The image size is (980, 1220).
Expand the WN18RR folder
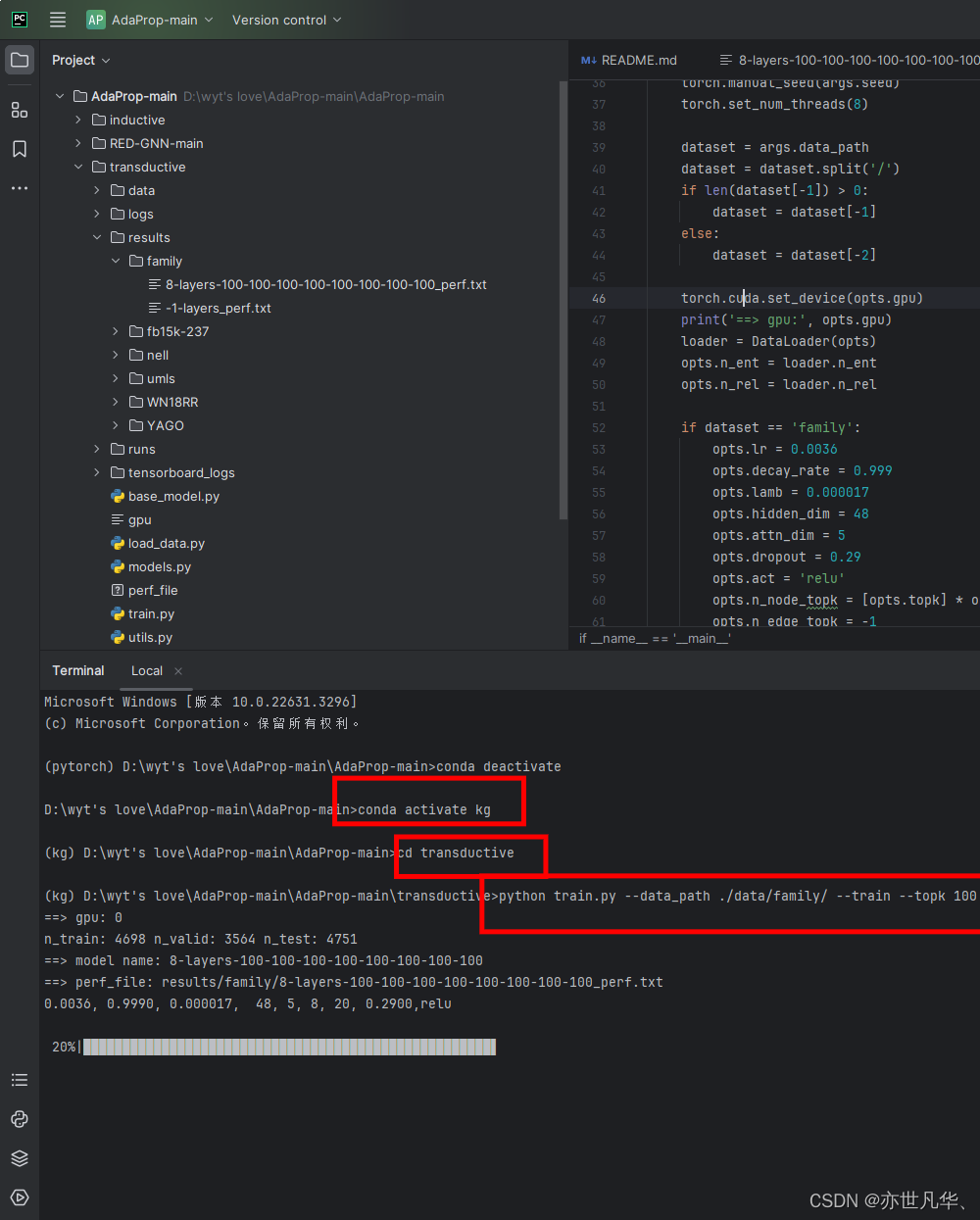(116, 402)
